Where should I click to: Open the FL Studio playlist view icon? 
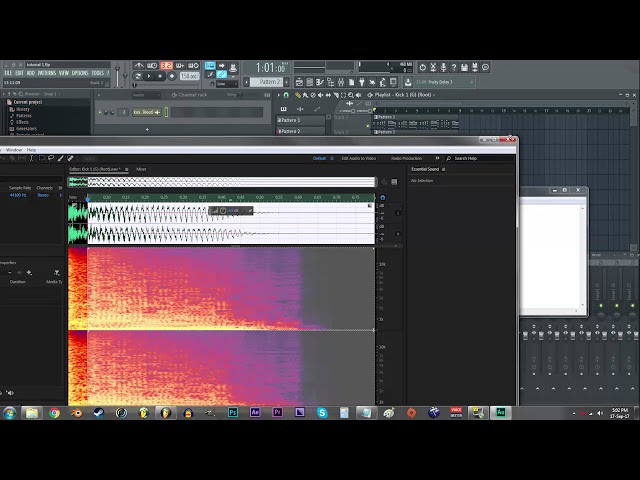[x=299, y=82]
